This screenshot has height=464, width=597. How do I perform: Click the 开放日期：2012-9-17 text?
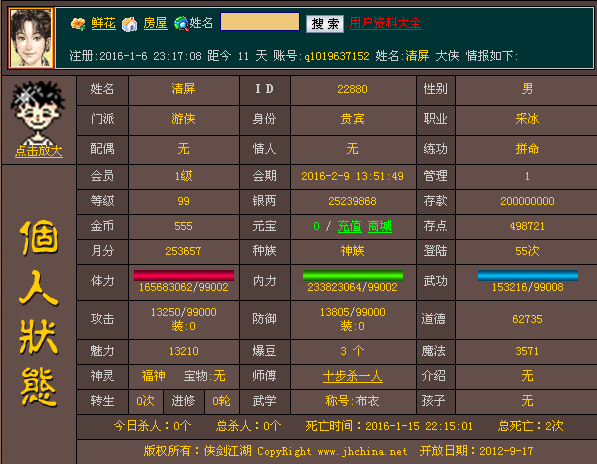tap(476, 451)
